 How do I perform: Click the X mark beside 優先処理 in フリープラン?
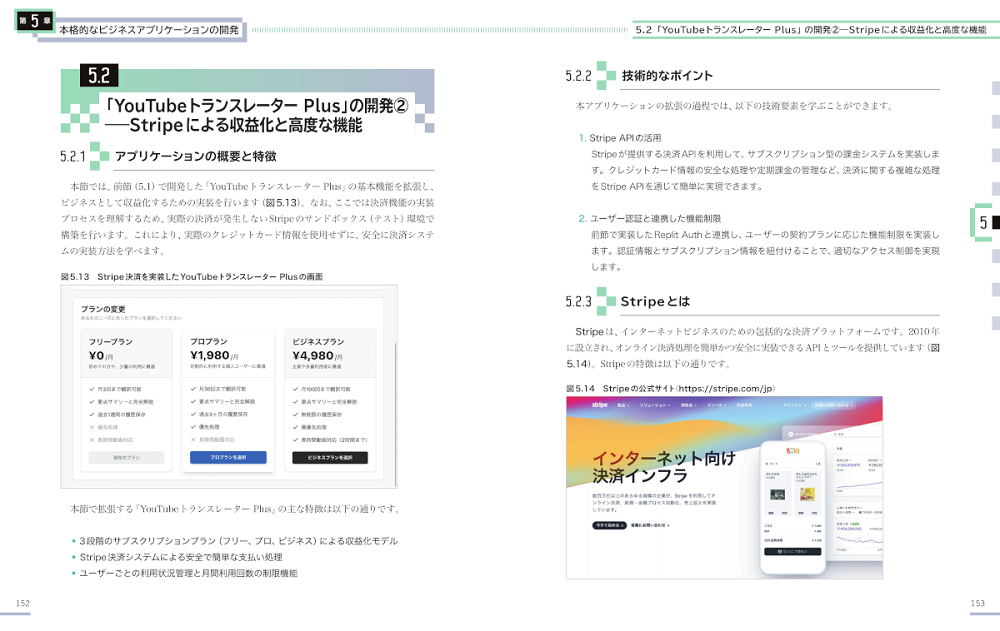point(92,427)
